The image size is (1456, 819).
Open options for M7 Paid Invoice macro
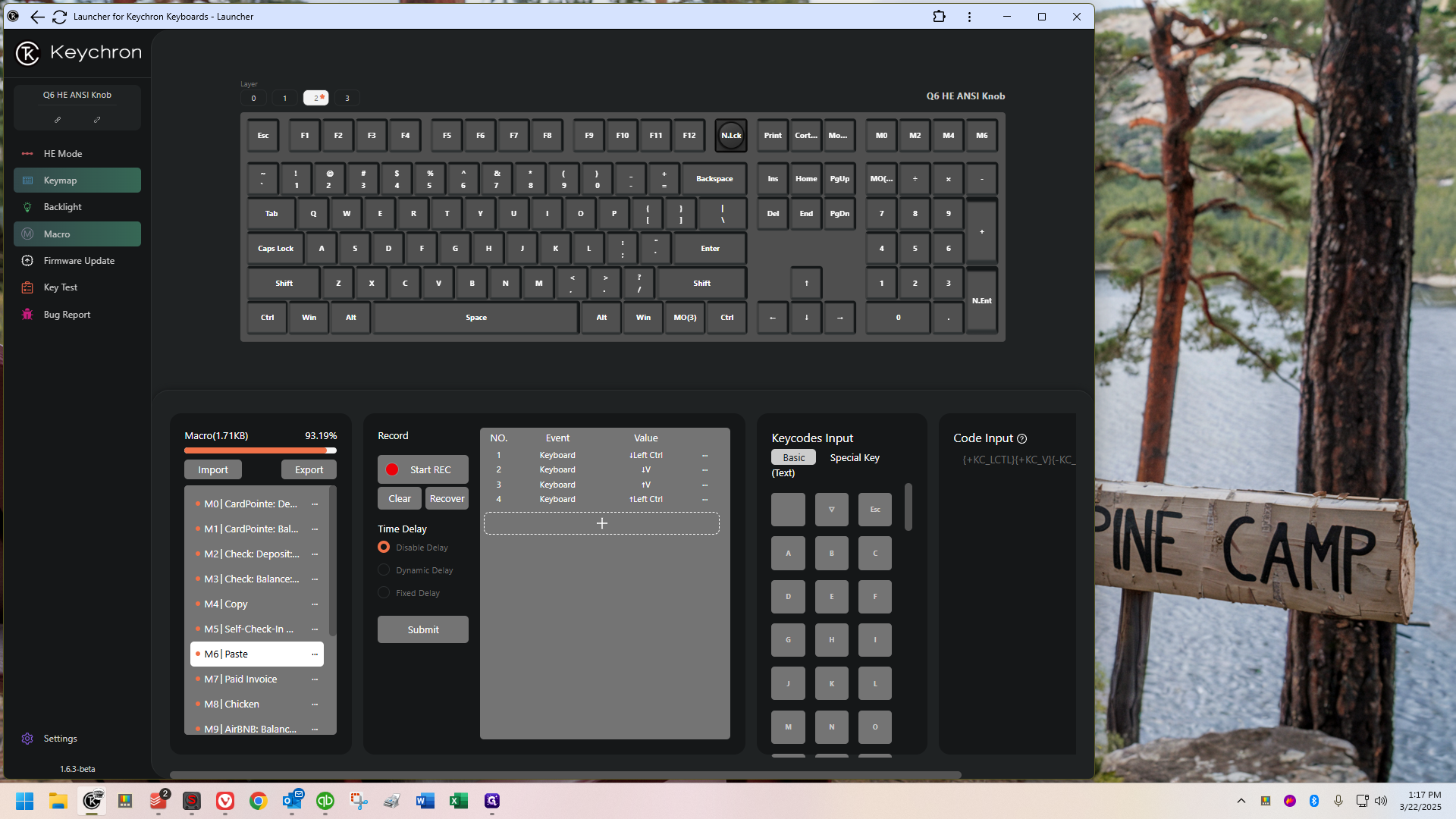315,679
